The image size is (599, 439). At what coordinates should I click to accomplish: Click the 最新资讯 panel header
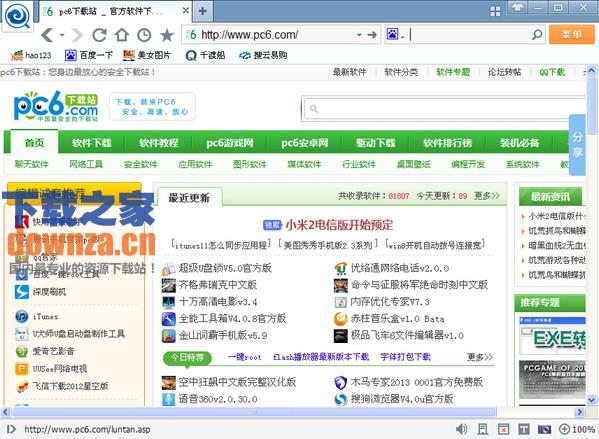pyautogui.click(x=550, y=197)
